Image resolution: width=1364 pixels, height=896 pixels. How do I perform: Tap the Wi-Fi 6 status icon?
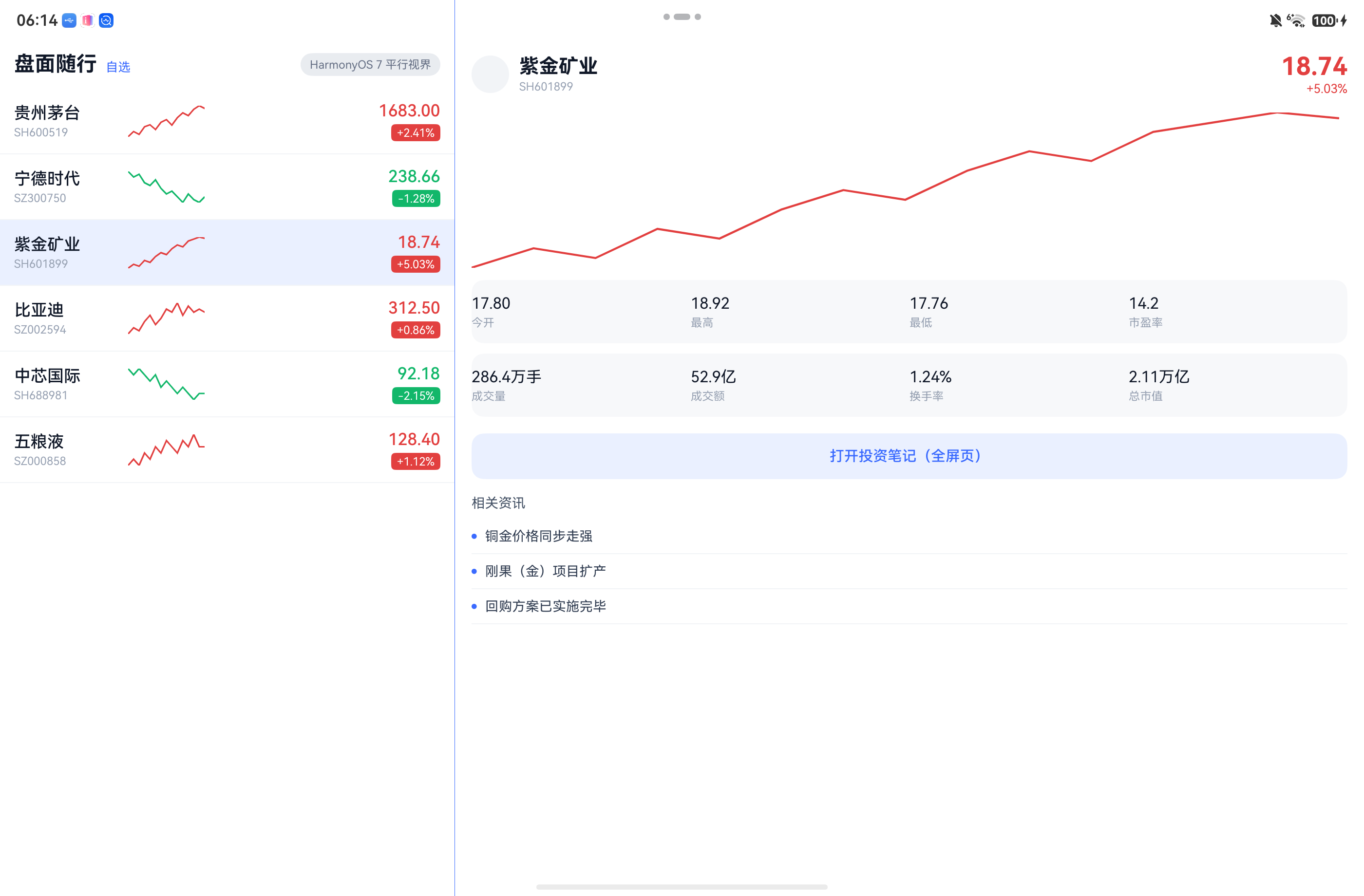click(1296, 20)
